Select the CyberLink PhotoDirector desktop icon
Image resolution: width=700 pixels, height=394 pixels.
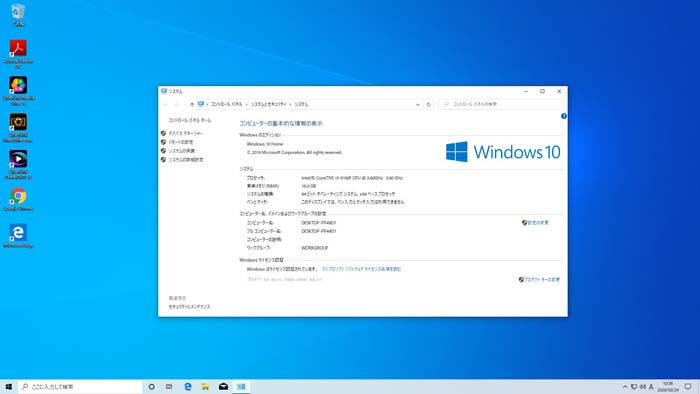point(18,128)
